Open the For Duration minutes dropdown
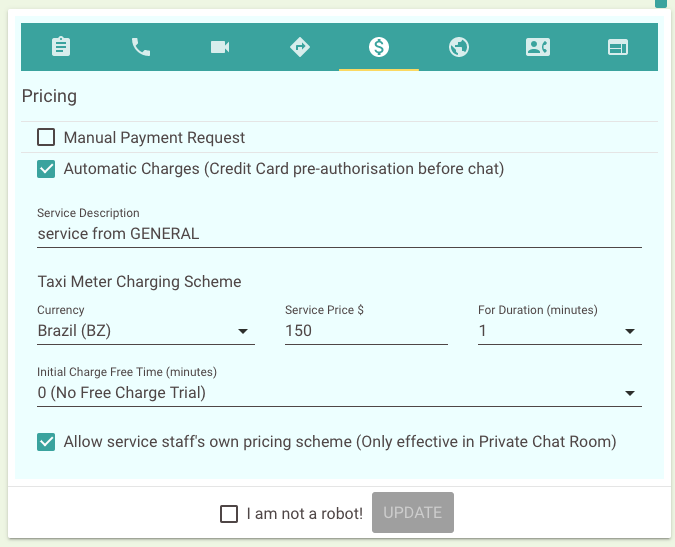Viewport: 675px width, 547px height. [560, 331]
